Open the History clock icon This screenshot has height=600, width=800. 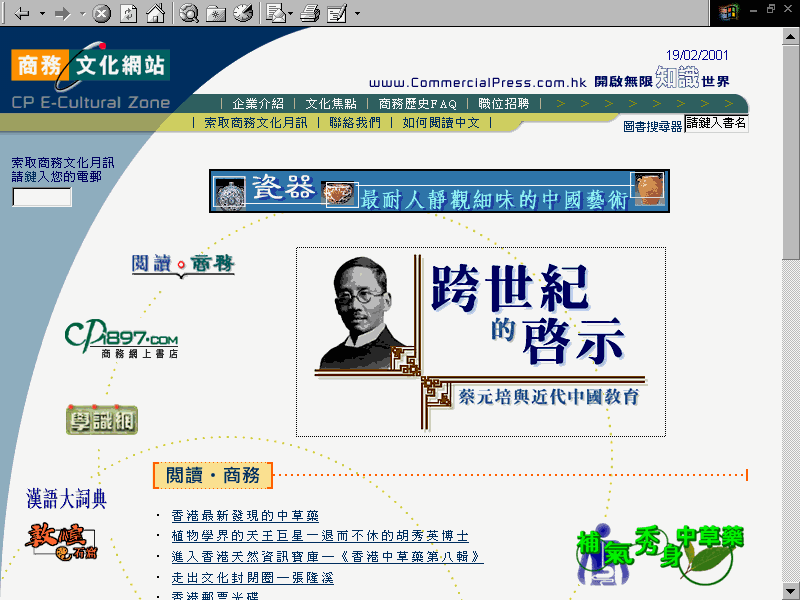(x=243, y=13)
